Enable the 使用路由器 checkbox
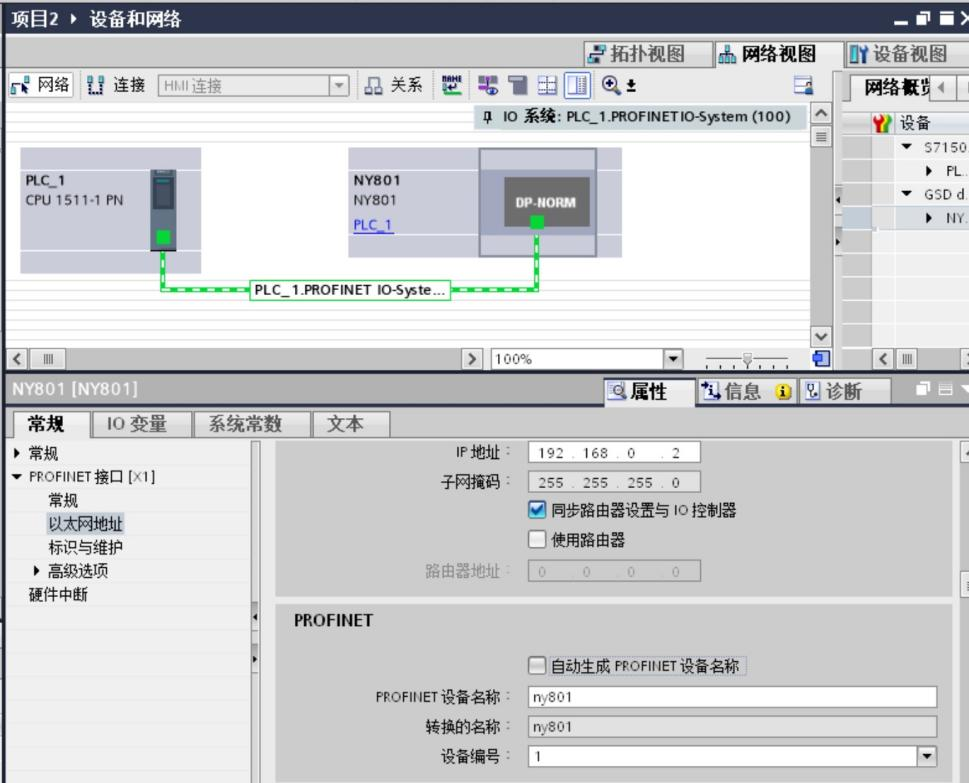The height and width of the screenshot is (783, 969). 537,540
